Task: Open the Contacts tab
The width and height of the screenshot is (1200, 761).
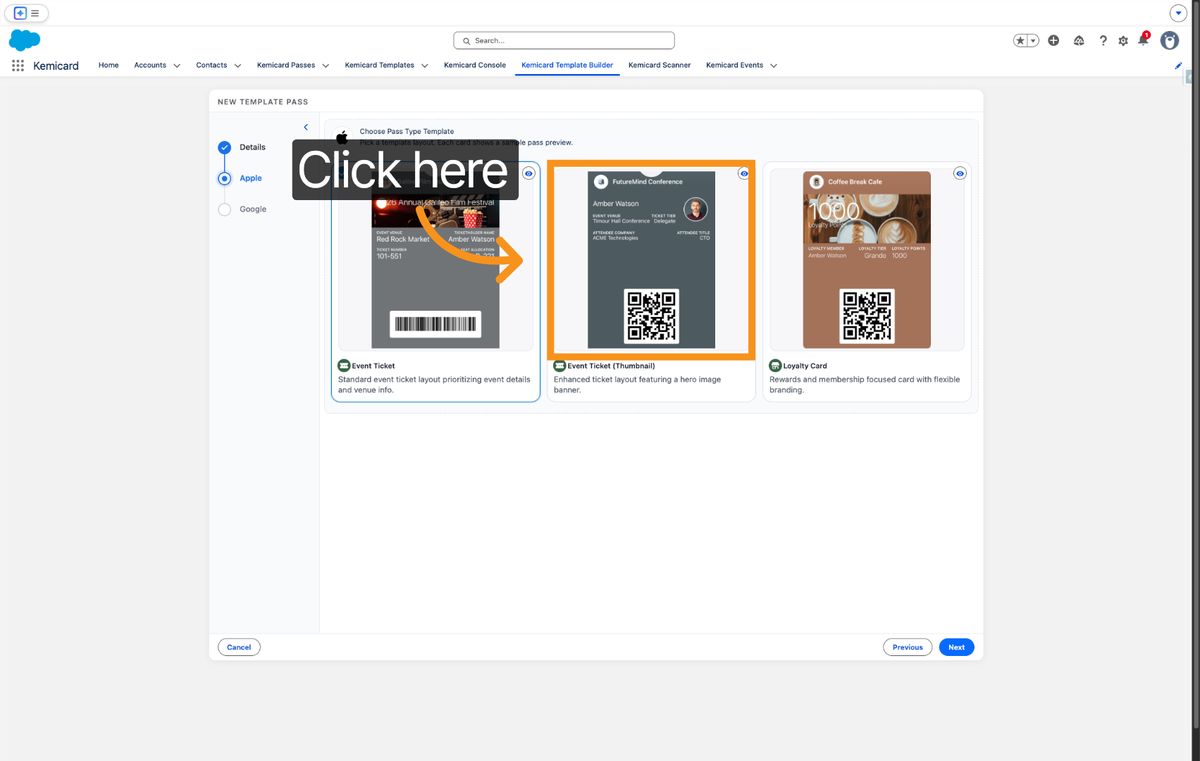Action: tap(211, 65)
